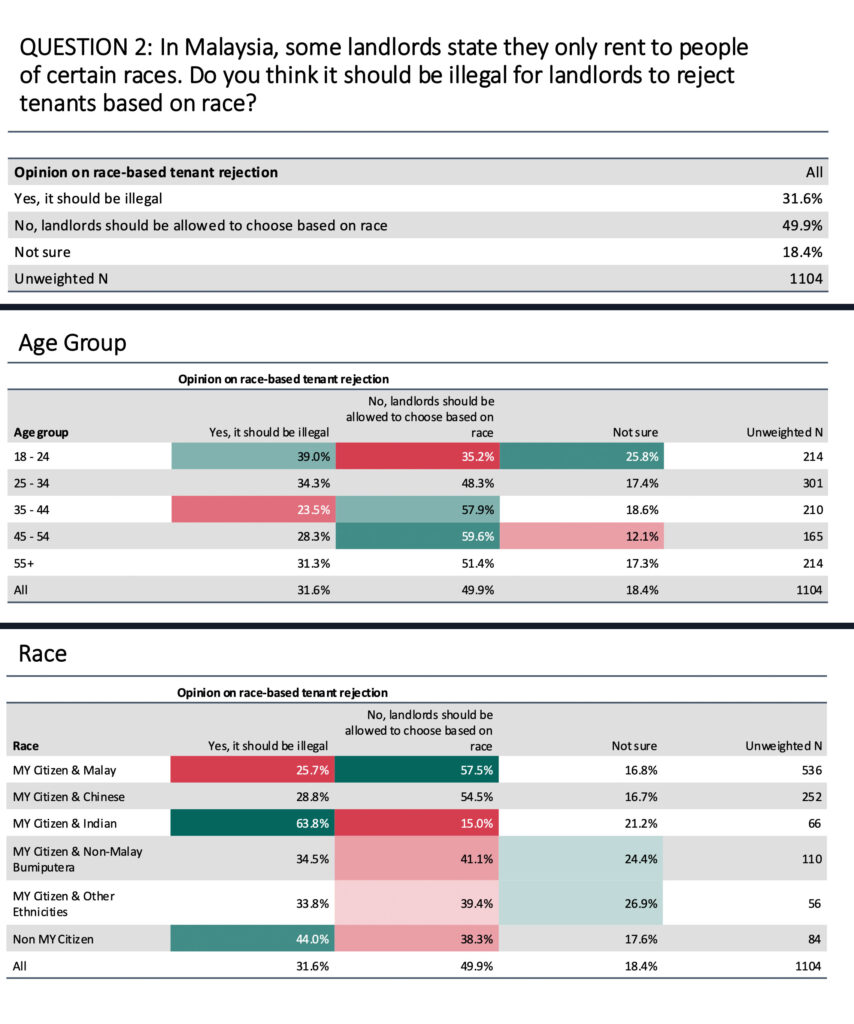854x1024 pixels.
Task: Click the red 35.2% cell
Action: click(416, 457)
